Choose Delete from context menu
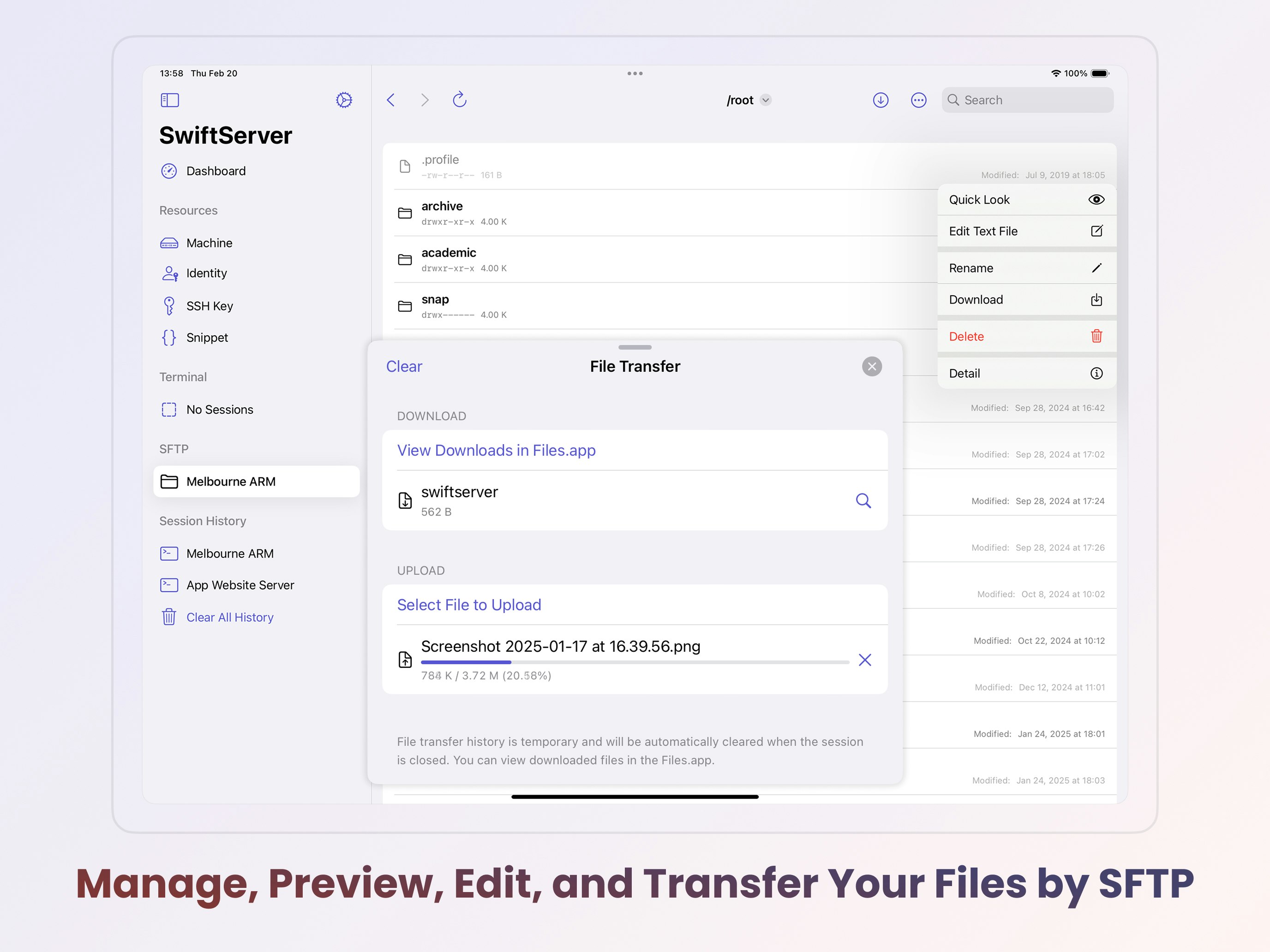 pyautogui.click(x=1027, y=336)
